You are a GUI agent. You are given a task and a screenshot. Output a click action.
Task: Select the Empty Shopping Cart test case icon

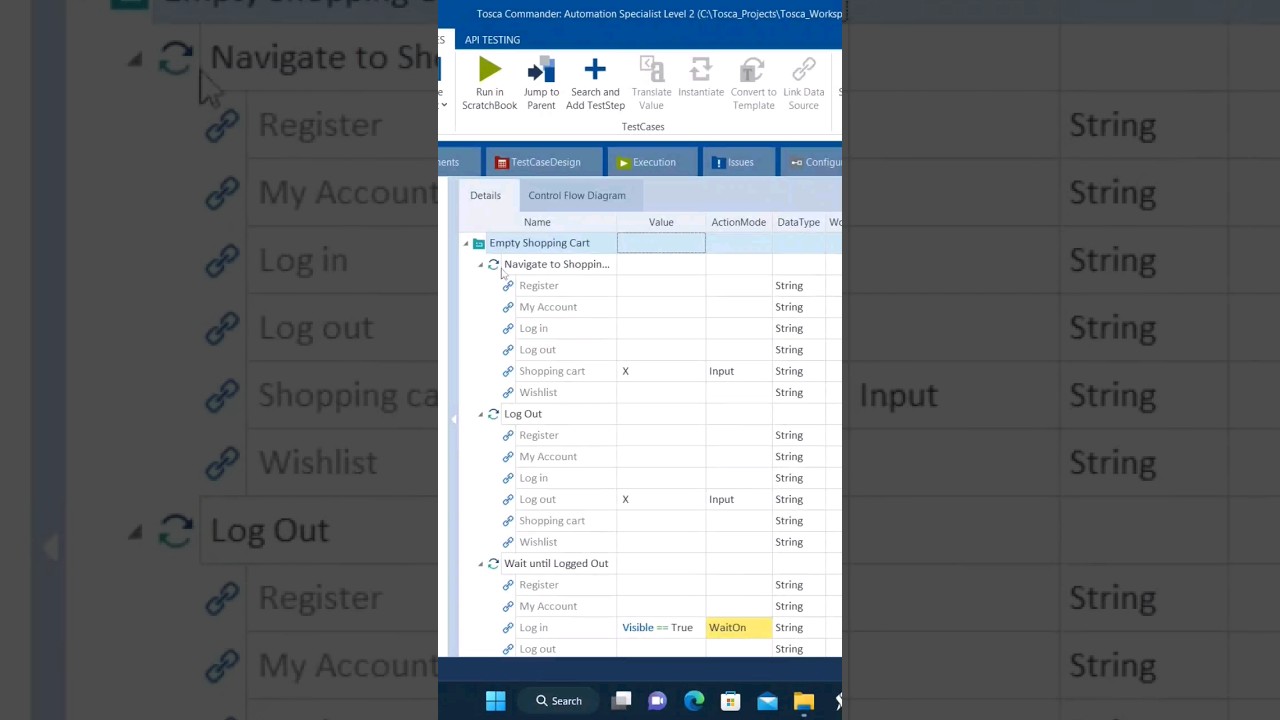click(479, 243)
